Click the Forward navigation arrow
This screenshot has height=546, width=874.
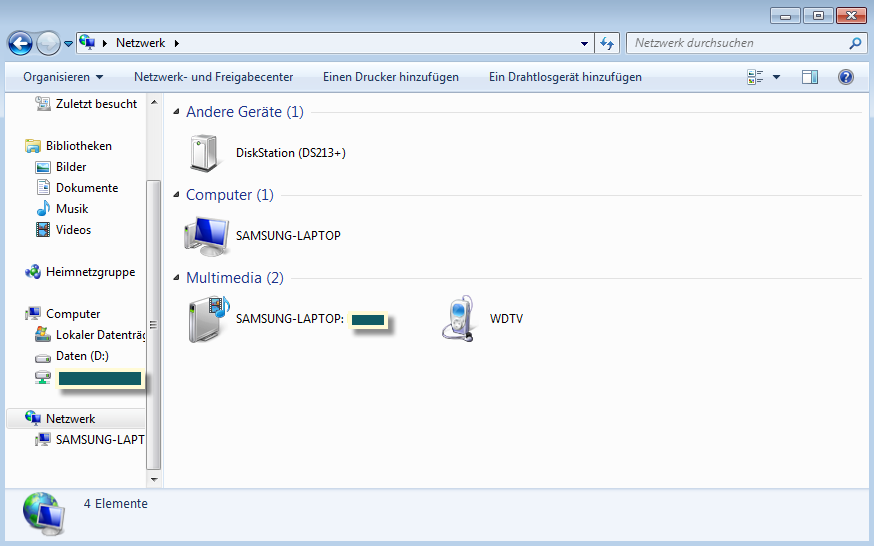coord(48,43)
